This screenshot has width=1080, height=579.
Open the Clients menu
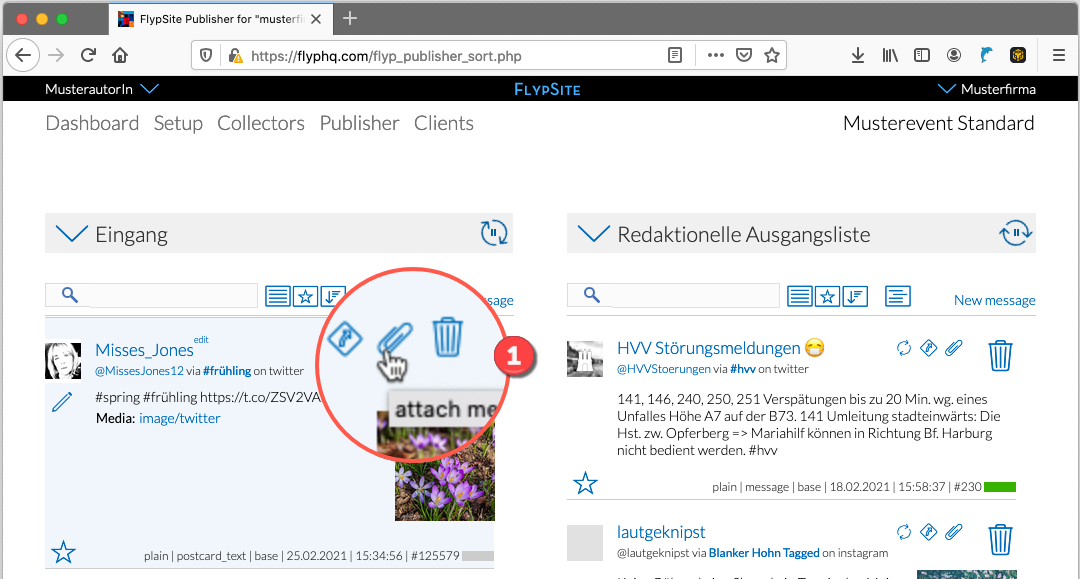[x=444, y=123]
